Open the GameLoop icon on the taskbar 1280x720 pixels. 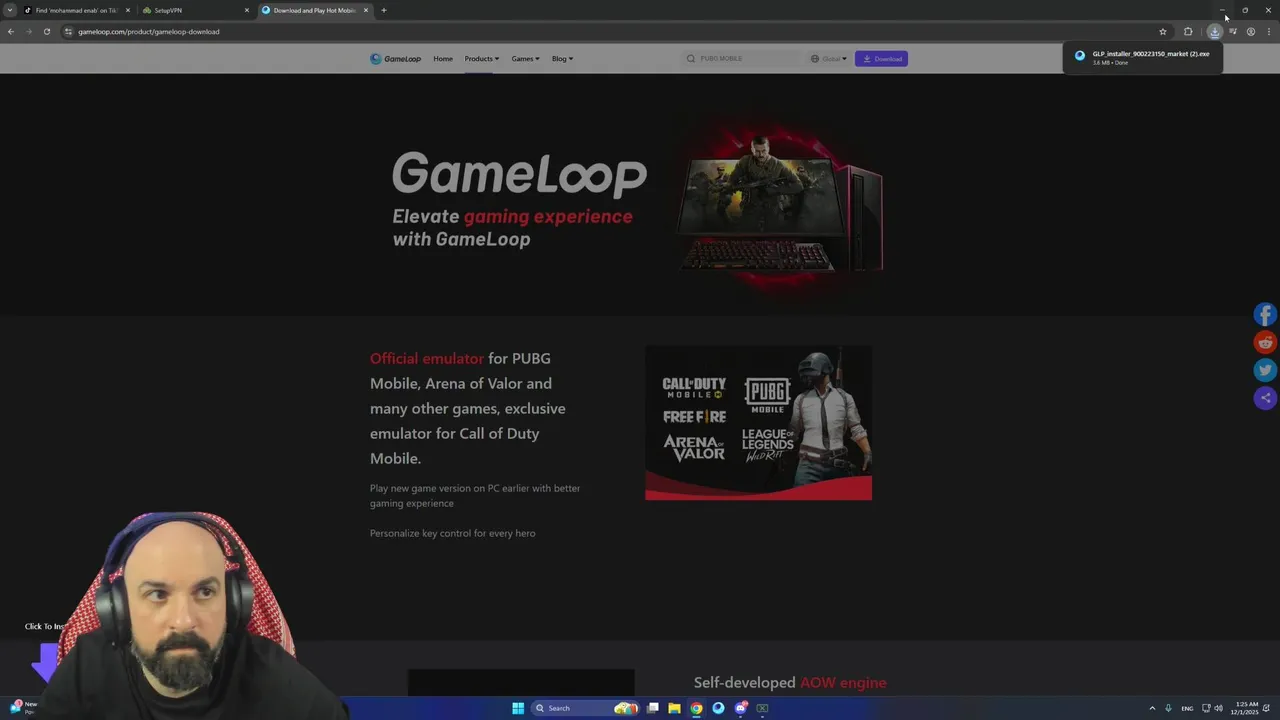718,708
